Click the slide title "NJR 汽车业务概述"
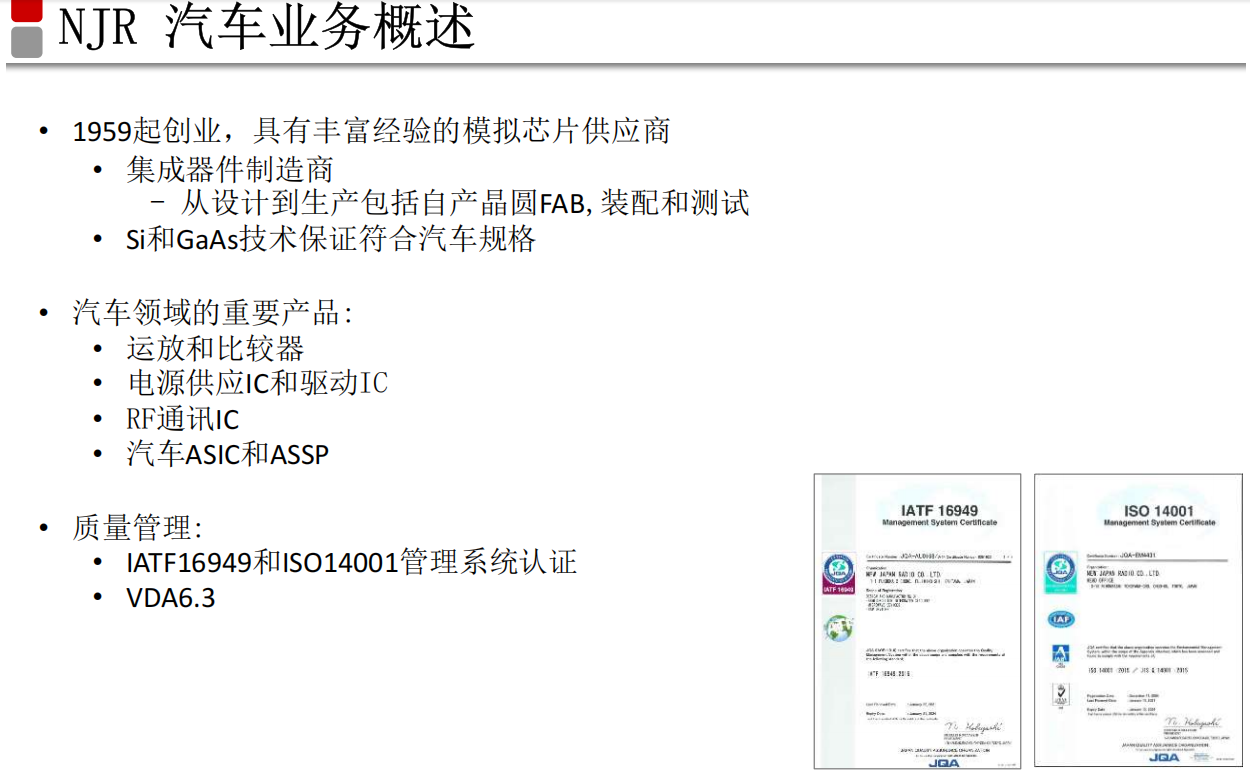 click(266, 28)
